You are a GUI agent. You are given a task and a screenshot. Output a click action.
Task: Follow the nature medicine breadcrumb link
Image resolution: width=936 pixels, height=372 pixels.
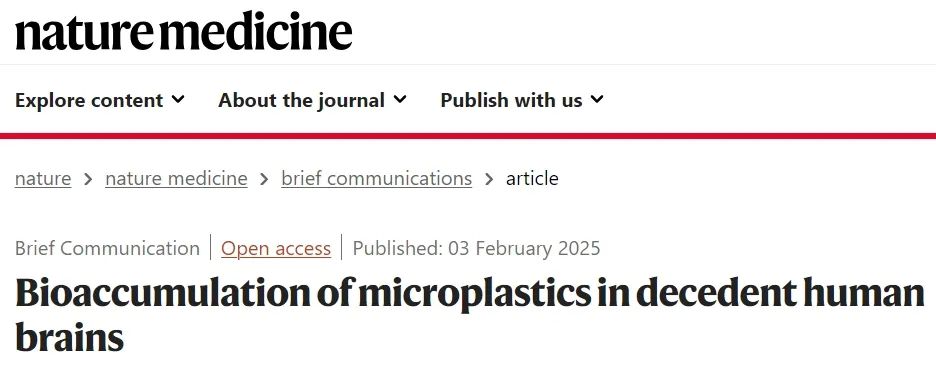[176, 179]
